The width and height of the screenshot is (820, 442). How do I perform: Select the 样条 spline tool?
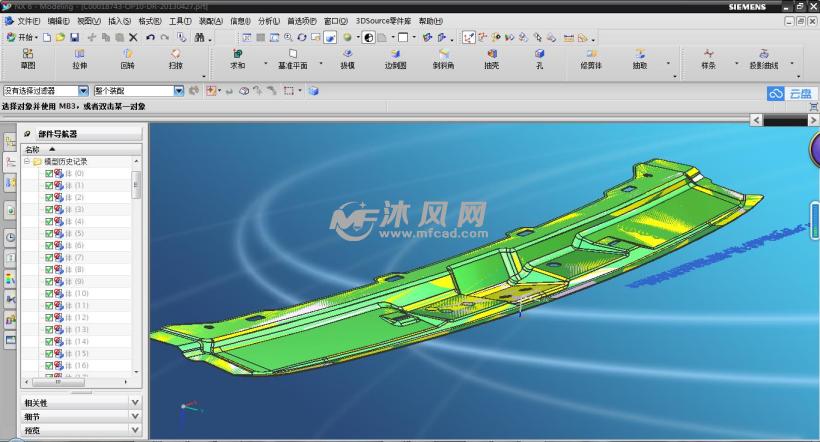click(x=708, y=59)
